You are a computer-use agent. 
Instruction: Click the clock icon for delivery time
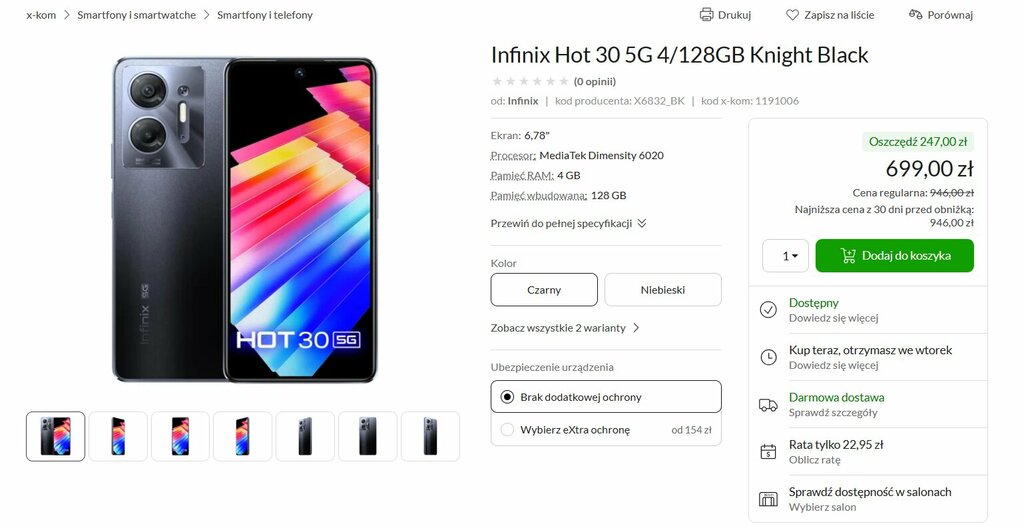pos(768,357)
